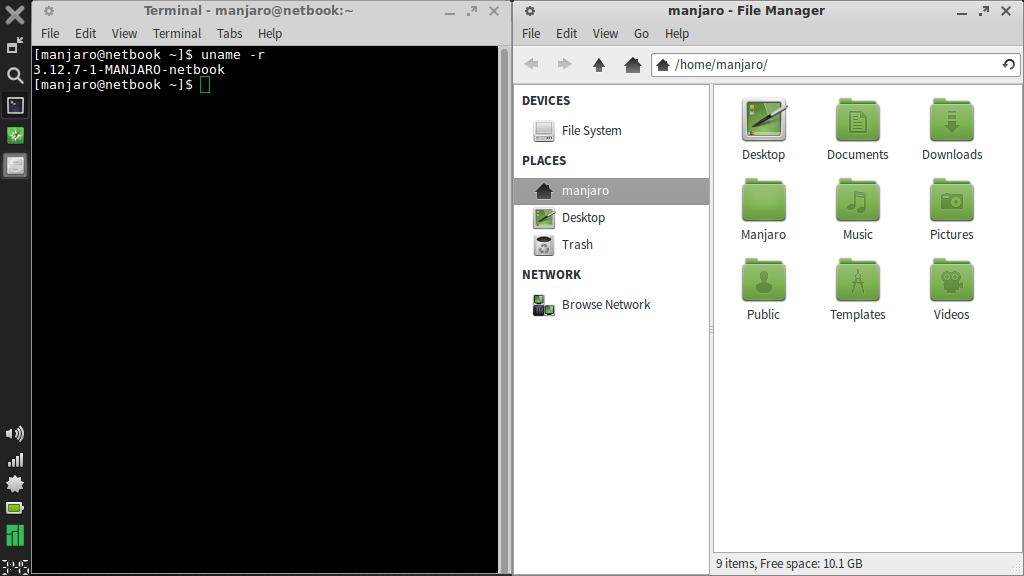This screenshot has width=1024, height=576.
Task: Open Terminal menu in Terminal window
Action: (177, 33)
